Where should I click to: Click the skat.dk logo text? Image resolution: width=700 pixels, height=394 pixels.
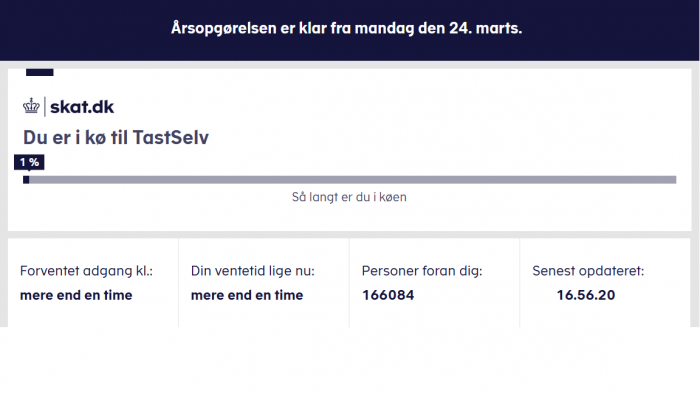pyautogui.click(x=82, y=107)
